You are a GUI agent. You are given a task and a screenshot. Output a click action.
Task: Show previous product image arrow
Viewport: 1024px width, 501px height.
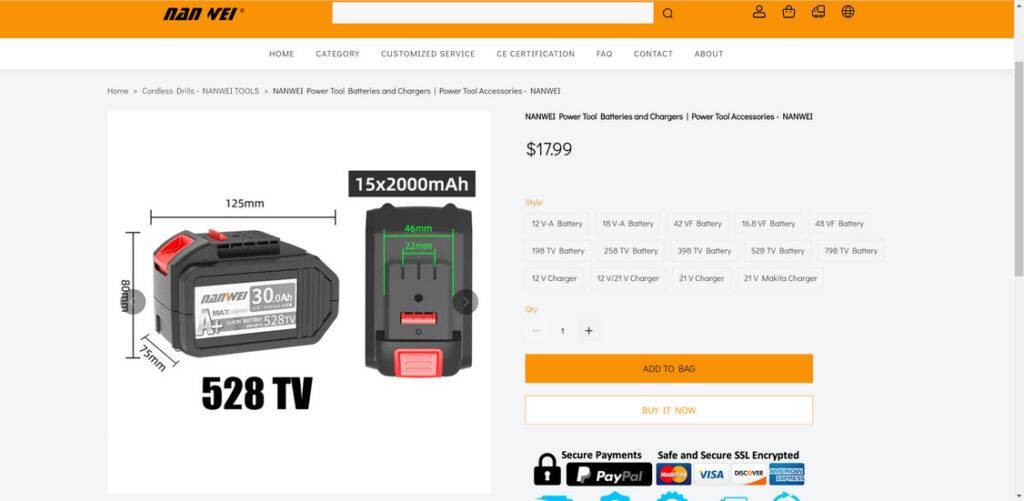(x=133, y=302)
